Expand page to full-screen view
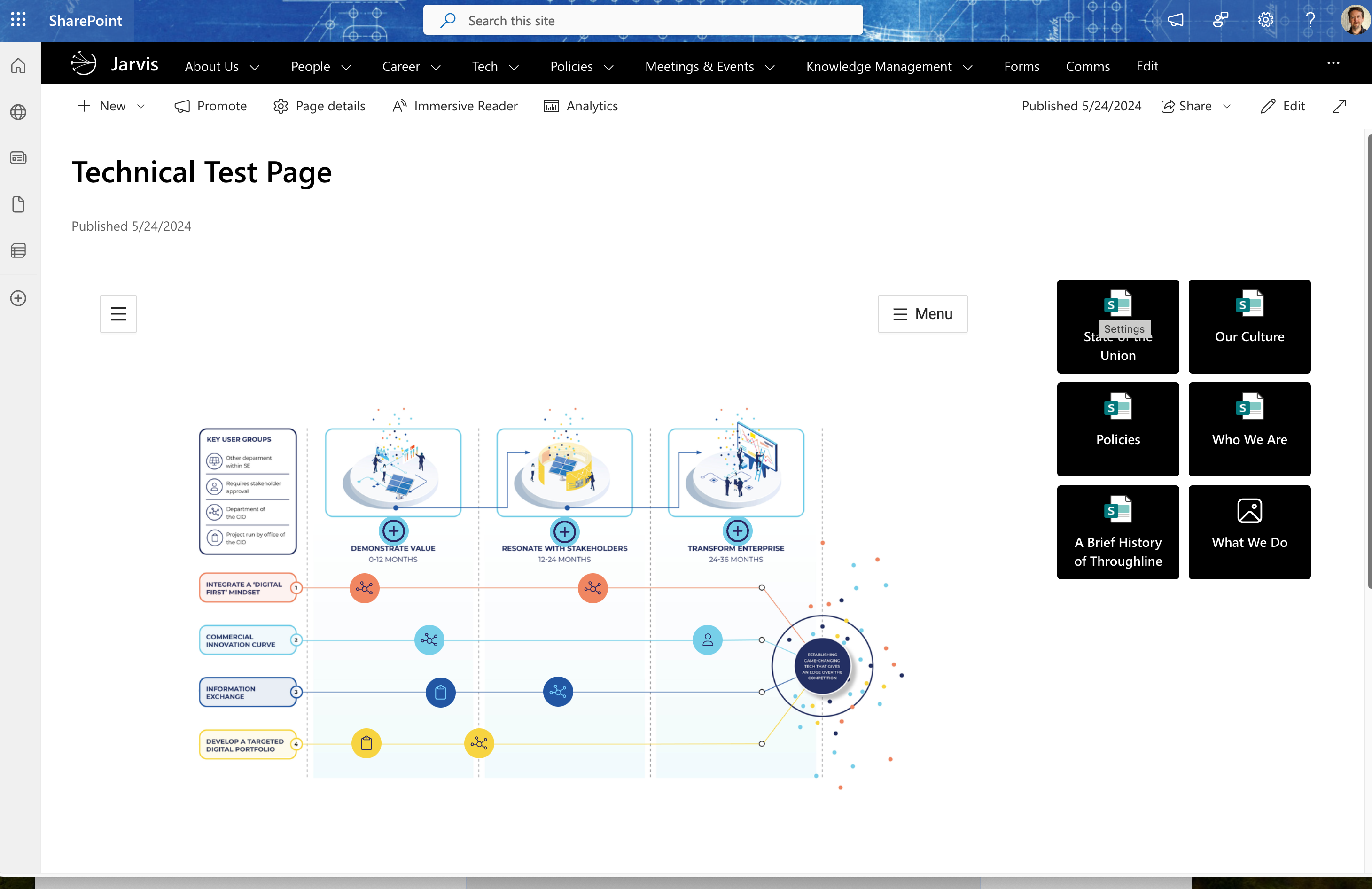 1339,106
